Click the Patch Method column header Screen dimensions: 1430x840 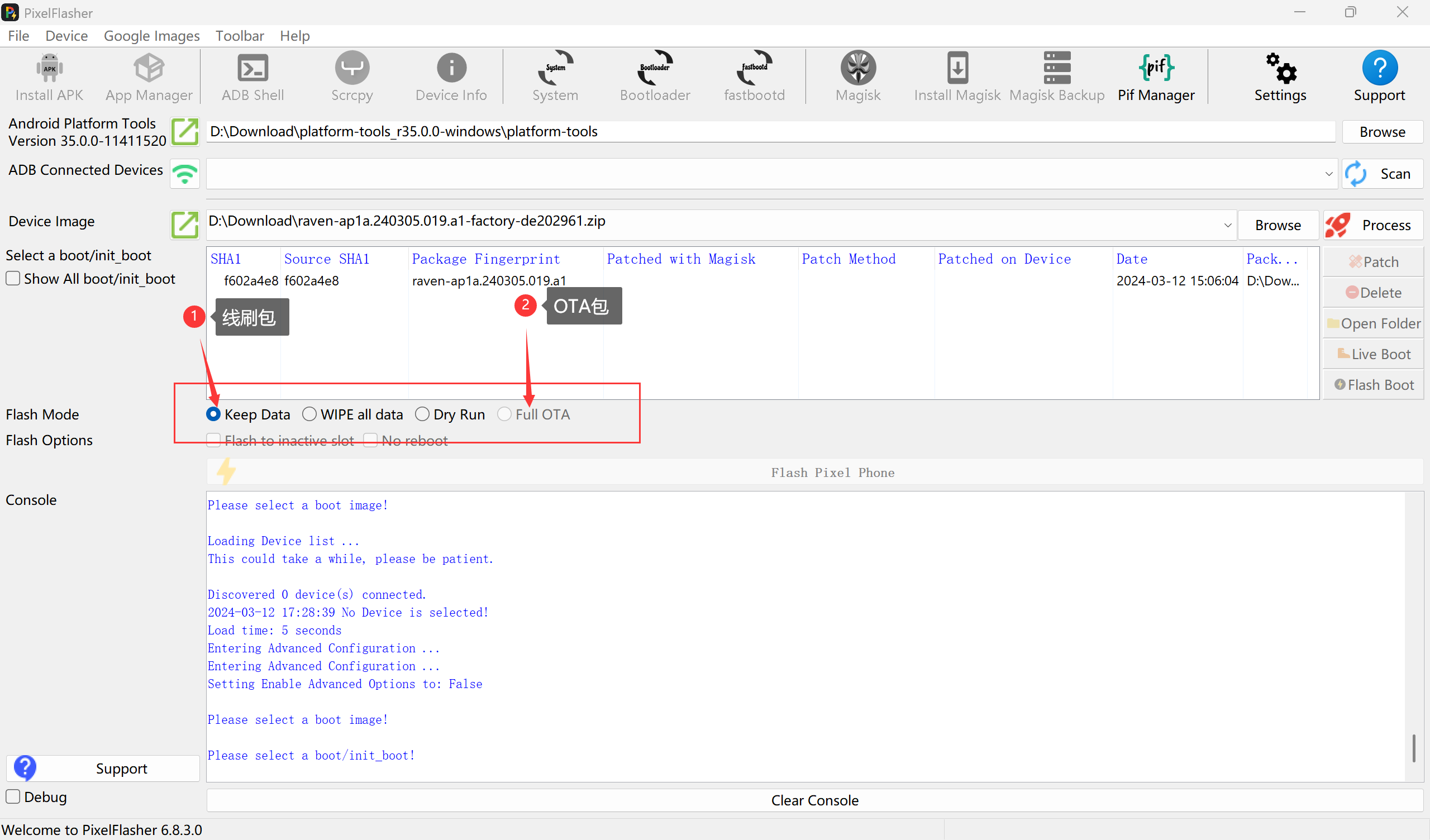pos(866,259)
